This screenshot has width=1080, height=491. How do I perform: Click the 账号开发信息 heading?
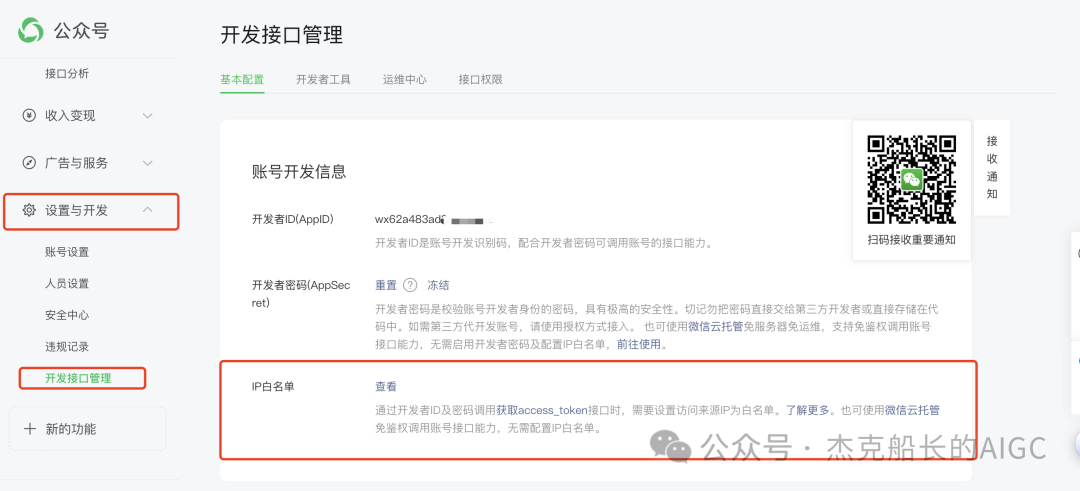coord(299,172)
